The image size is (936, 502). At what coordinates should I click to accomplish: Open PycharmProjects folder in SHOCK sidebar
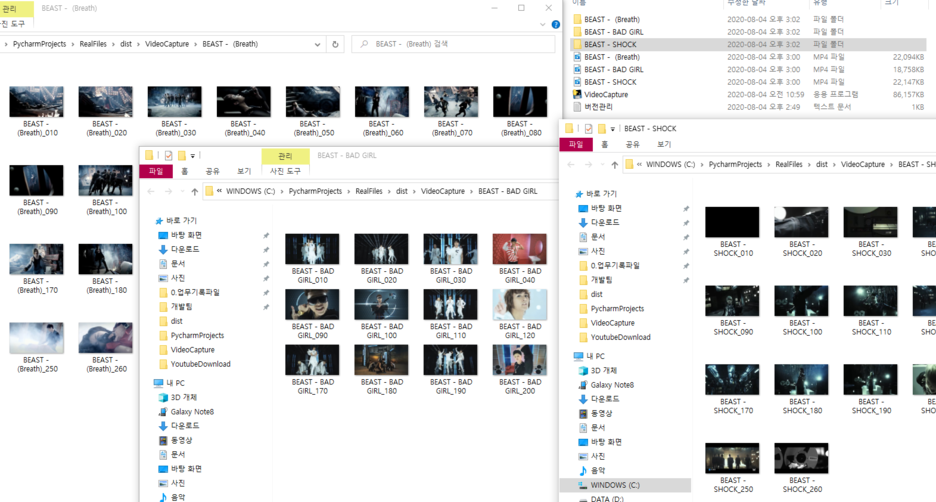pos(612,309)
